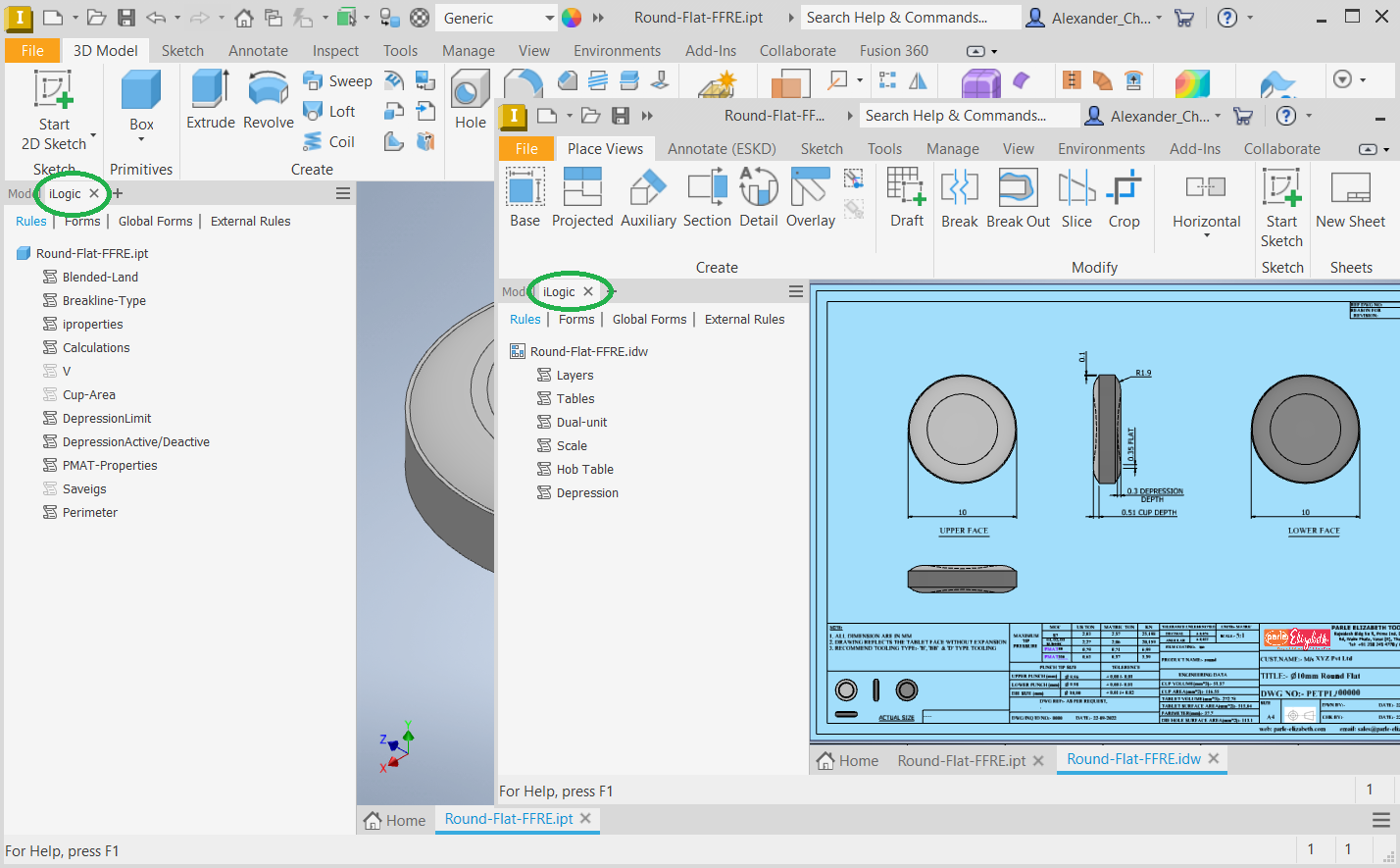Open the Inspect ribbon tab

pyautogui.click(x=335, y=51)
